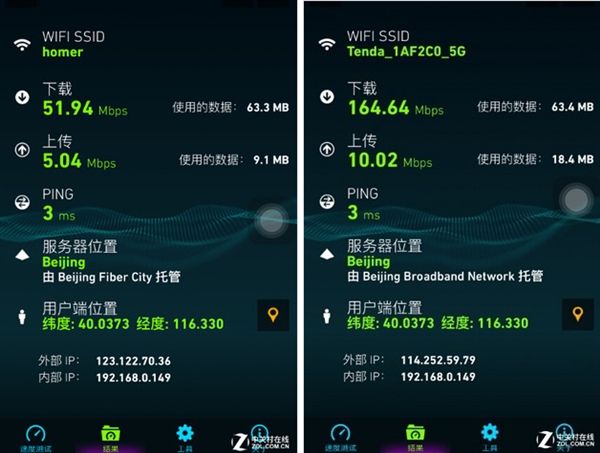Select results folder tab in right screenshot
The image size is (600, 453).
[x=416, y=435]
